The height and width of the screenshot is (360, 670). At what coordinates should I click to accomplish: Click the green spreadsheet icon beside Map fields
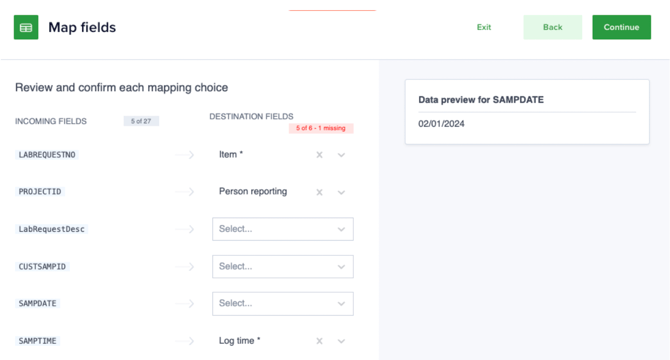point(26,27)
